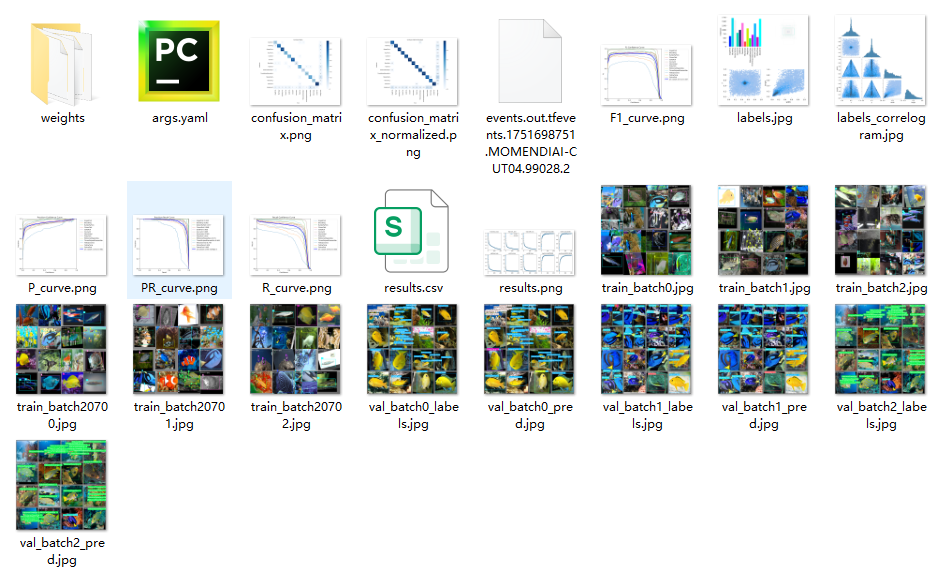The width and height of the screenshot is (939, 578).
Task: Click the 'F1_curve.png' file name
Action: [647, 118]
